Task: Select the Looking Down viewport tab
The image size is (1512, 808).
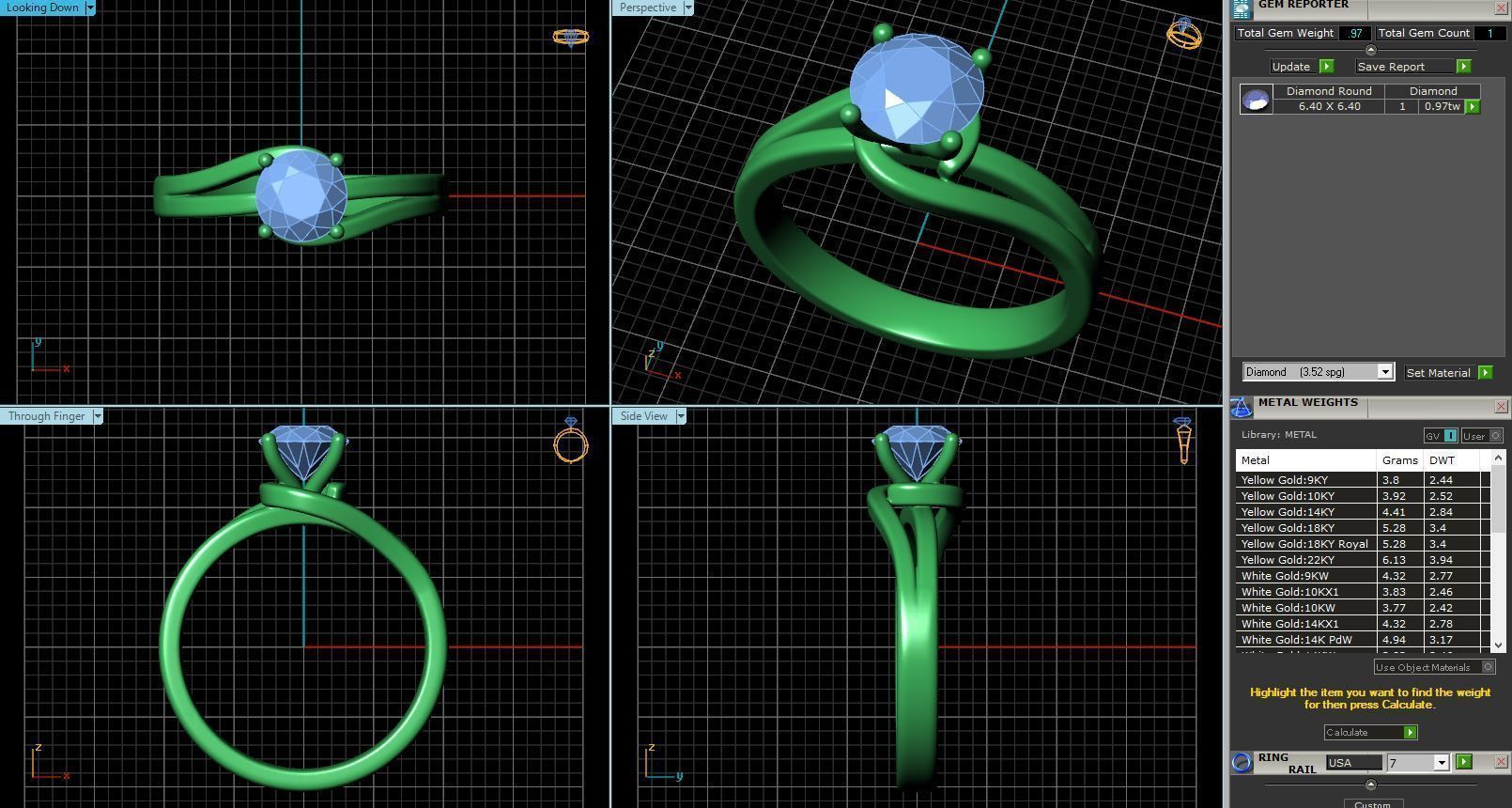Action: pyautogui.click(x=42, y=8)
